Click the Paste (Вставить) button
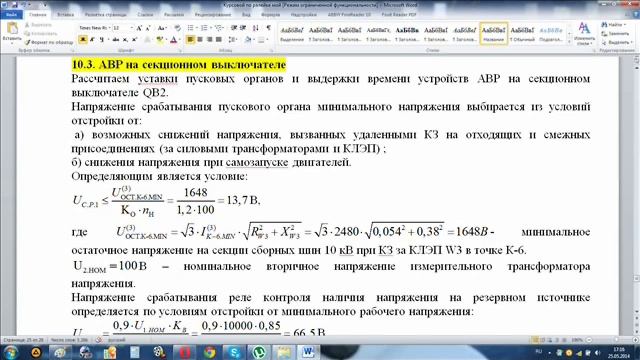Image resolution: width=640 pixels, height=360 pixels. [12, 33]
